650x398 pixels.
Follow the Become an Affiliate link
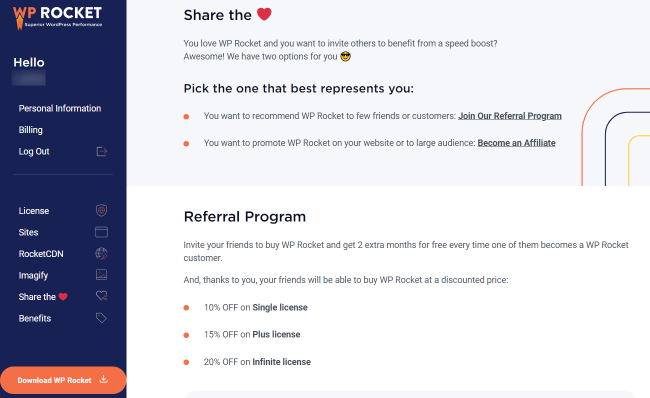tap(516, 143)
